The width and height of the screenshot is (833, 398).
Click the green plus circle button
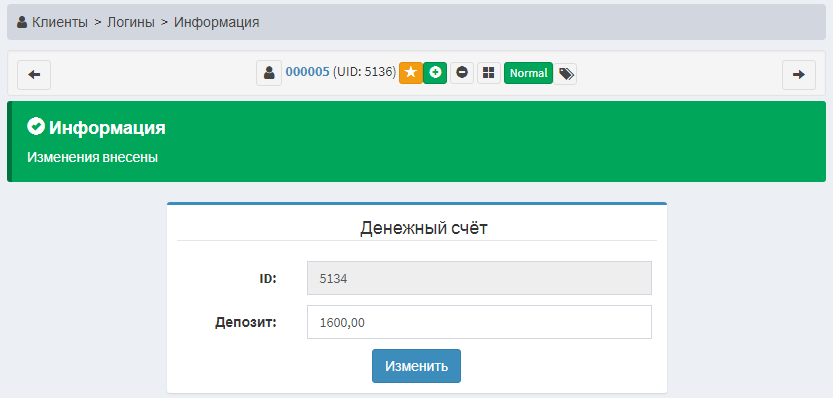pos(435,73)
